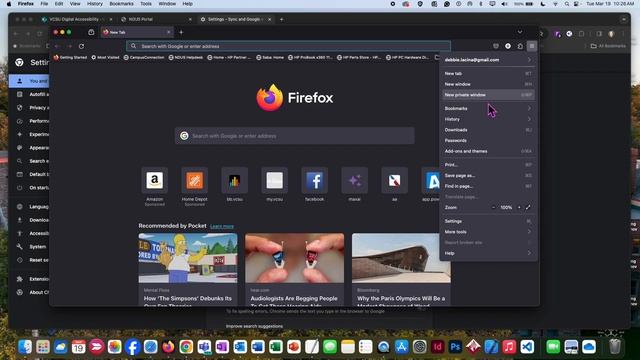Reload the page with the Firefox refresh icon
Viewport: 640px width, 360px height.
(x=81, y=46)
